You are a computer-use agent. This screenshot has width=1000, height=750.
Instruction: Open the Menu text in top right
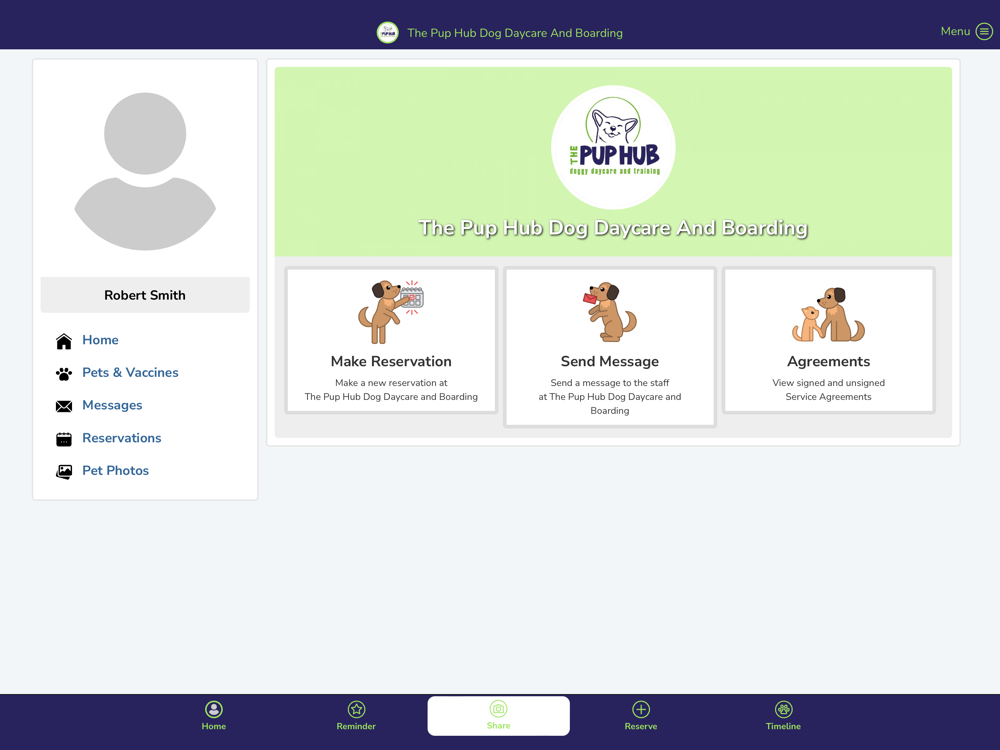click(955, 31)
